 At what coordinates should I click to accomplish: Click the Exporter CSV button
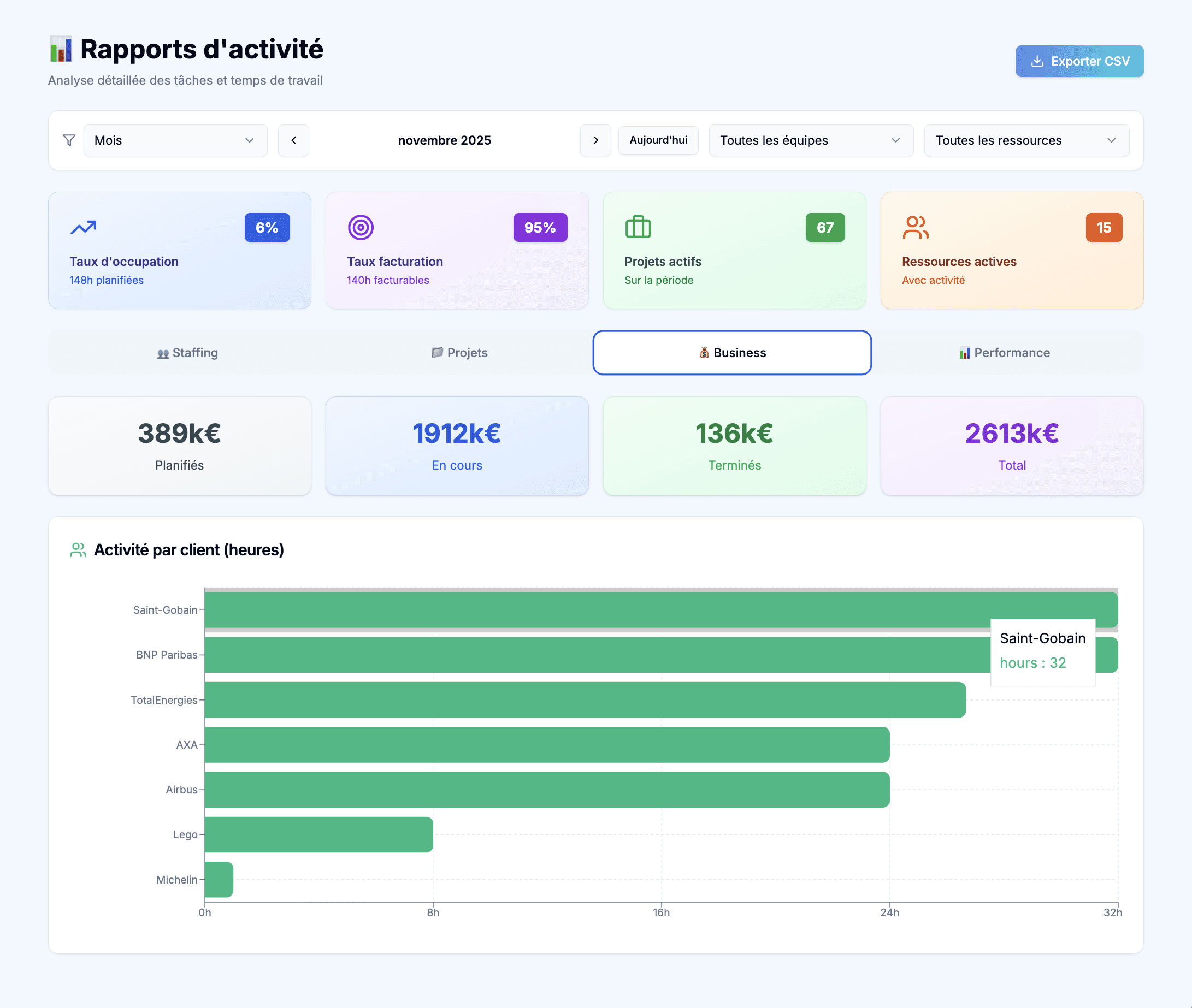point(1079,61)
